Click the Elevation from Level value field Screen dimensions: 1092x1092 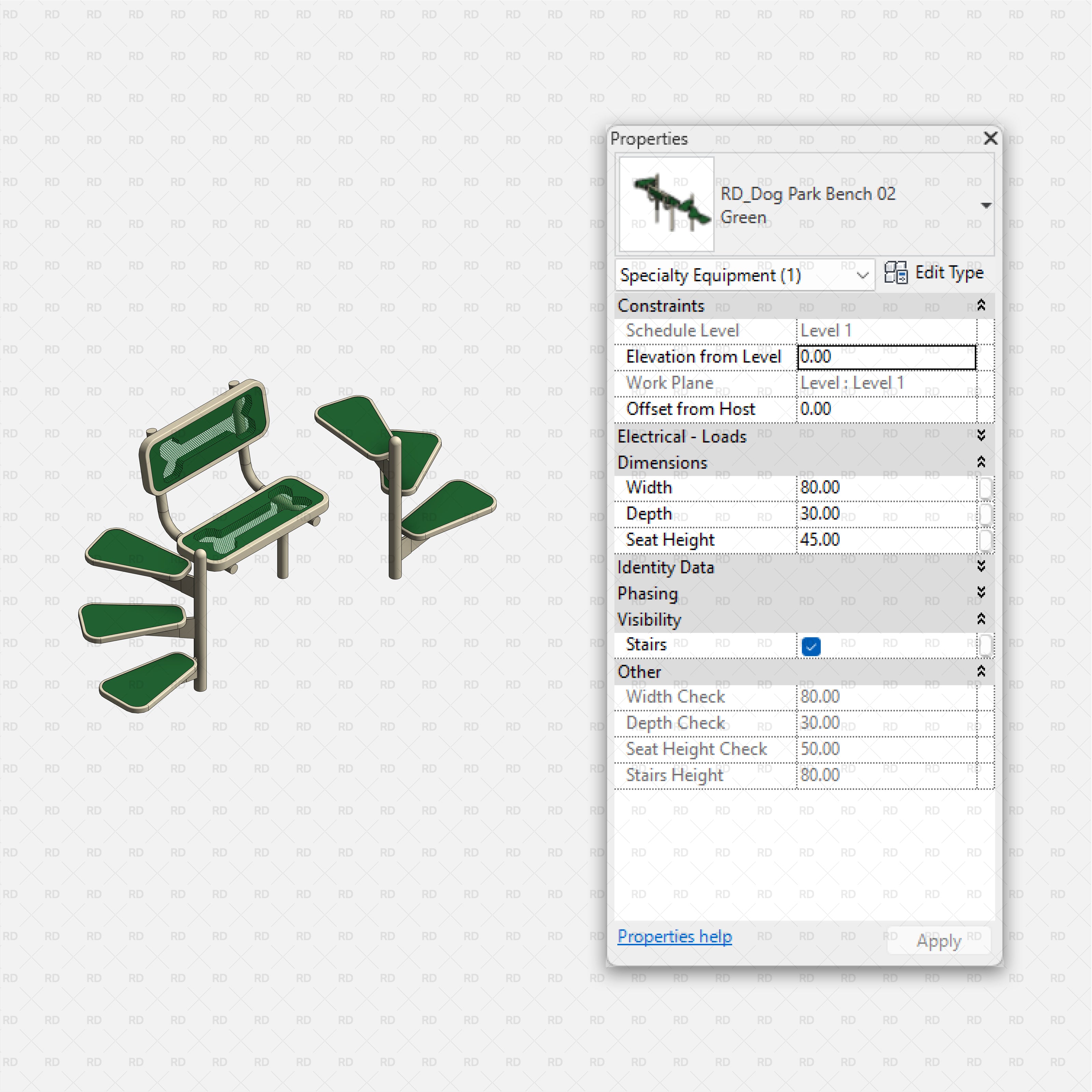coord(886,357)
